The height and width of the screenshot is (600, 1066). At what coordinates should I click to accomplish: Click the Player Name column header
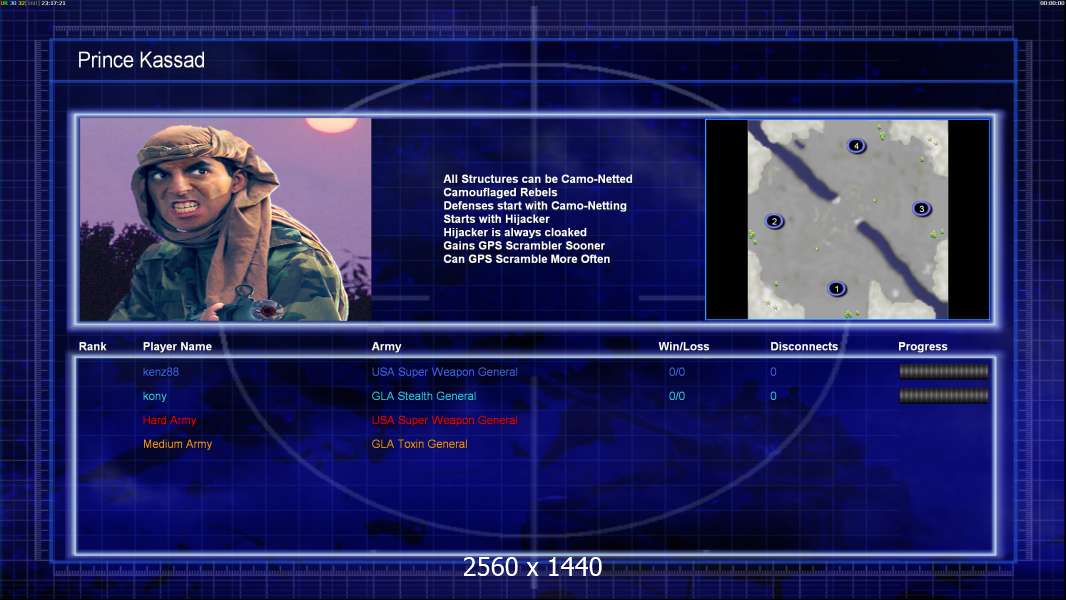(x=177, y=347)
